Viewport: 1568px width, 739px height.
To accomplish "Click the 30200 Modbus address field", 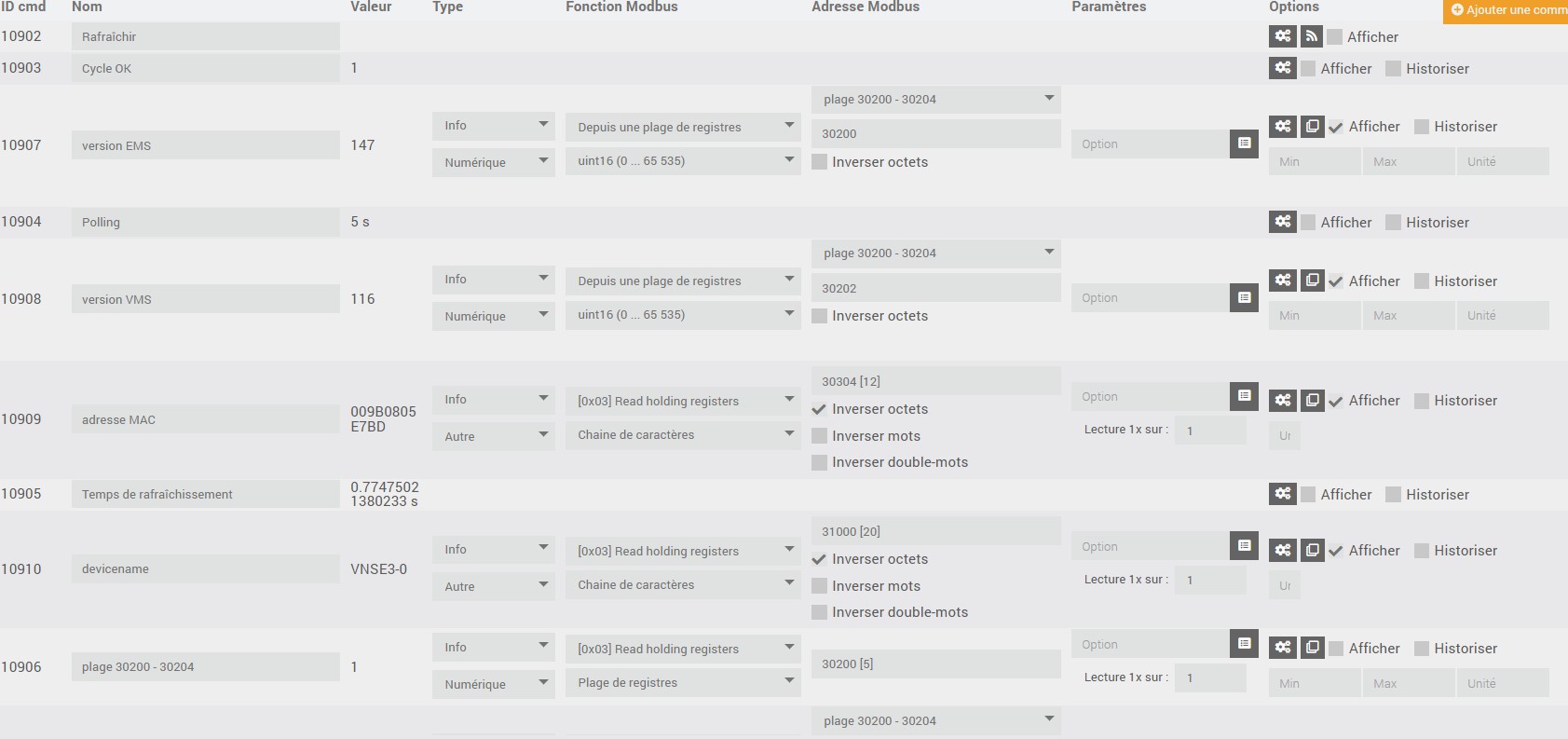I will tap(935, 134).
